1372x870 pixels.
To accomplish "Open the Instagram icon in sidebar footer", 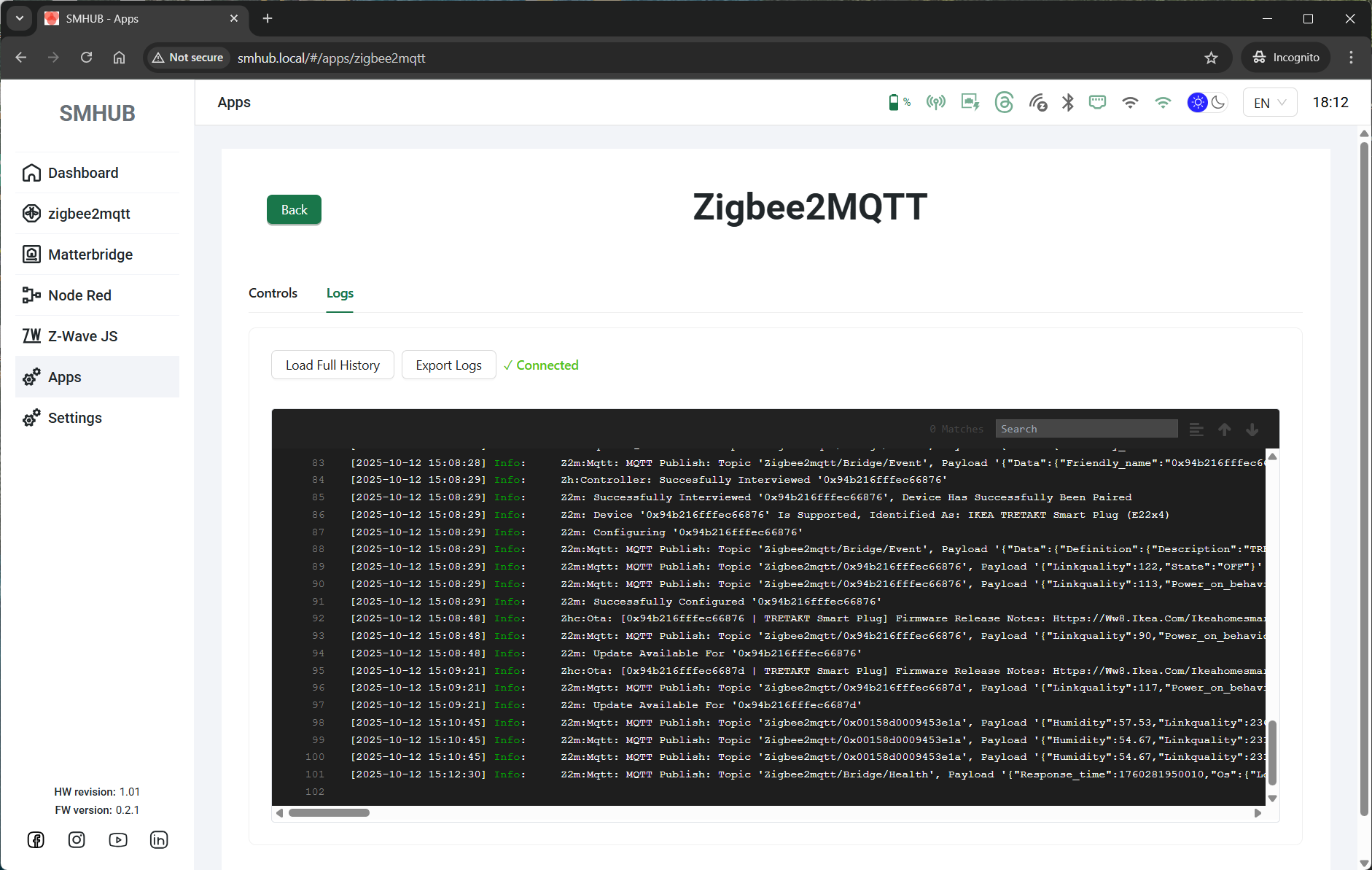I will (77, 840).
